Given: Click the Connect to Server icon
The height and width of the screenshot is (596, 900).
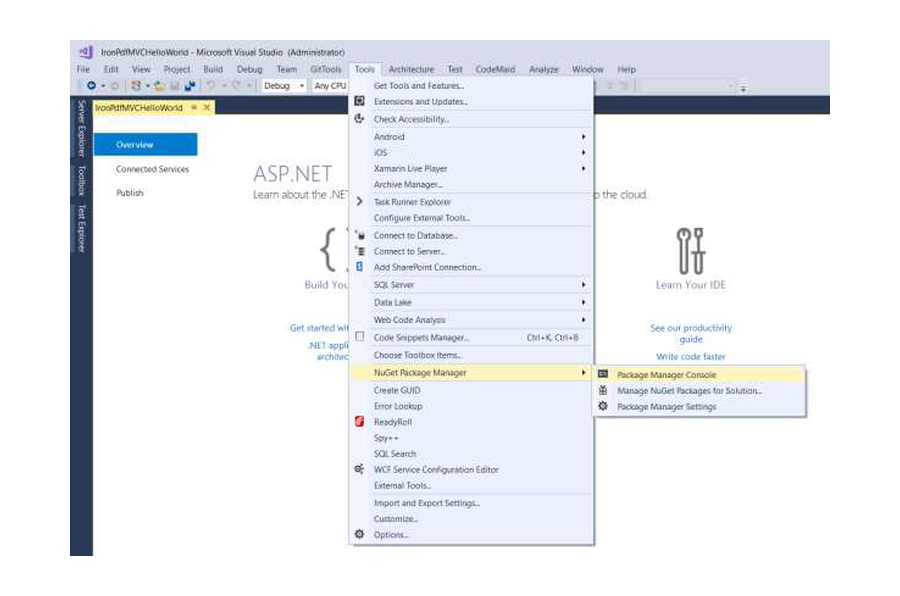Looking at the screenshot, I should 360,251.
